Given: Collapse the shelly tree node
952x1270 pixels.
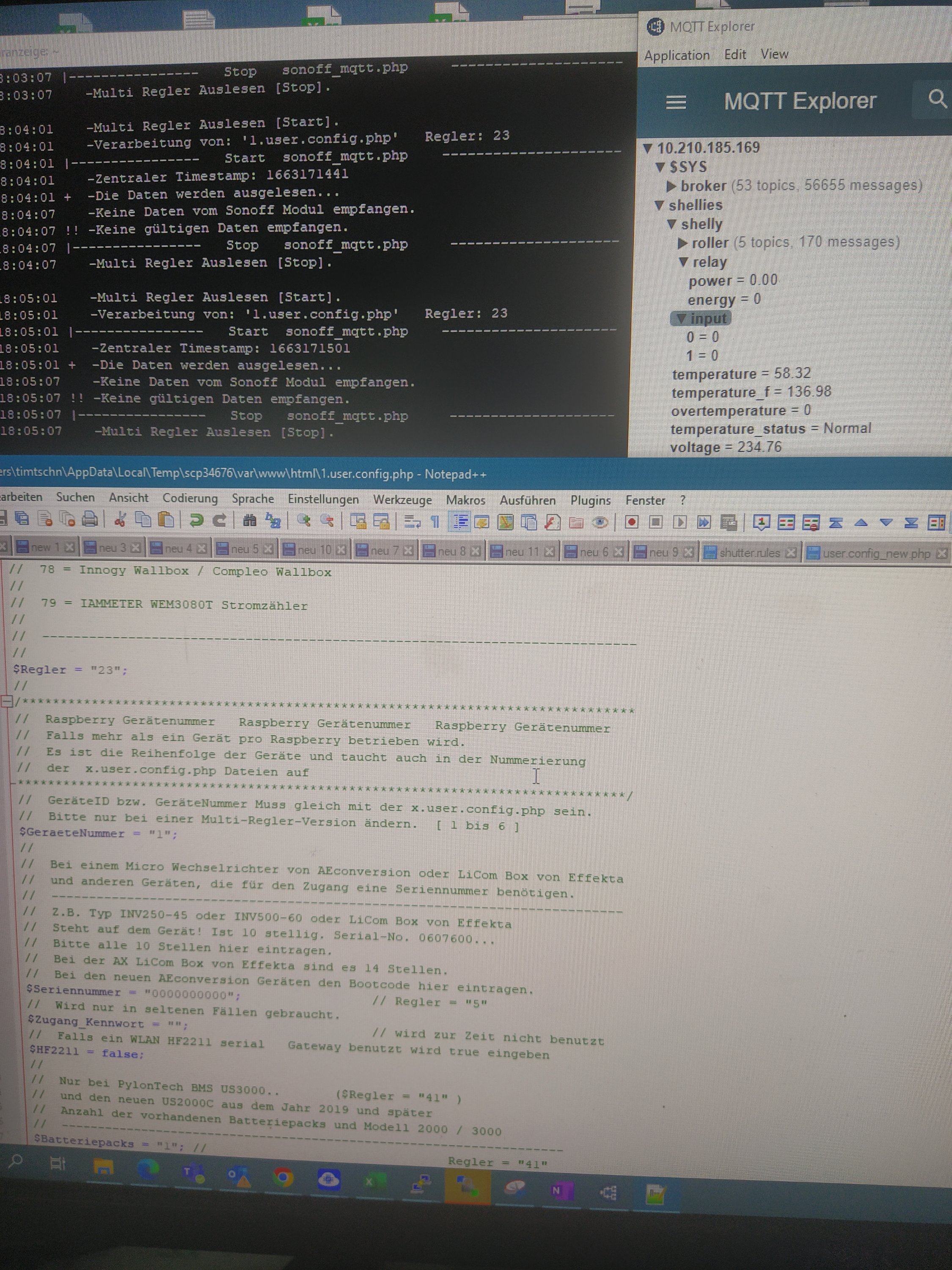Looking at the screenshot, I should 671,224.
